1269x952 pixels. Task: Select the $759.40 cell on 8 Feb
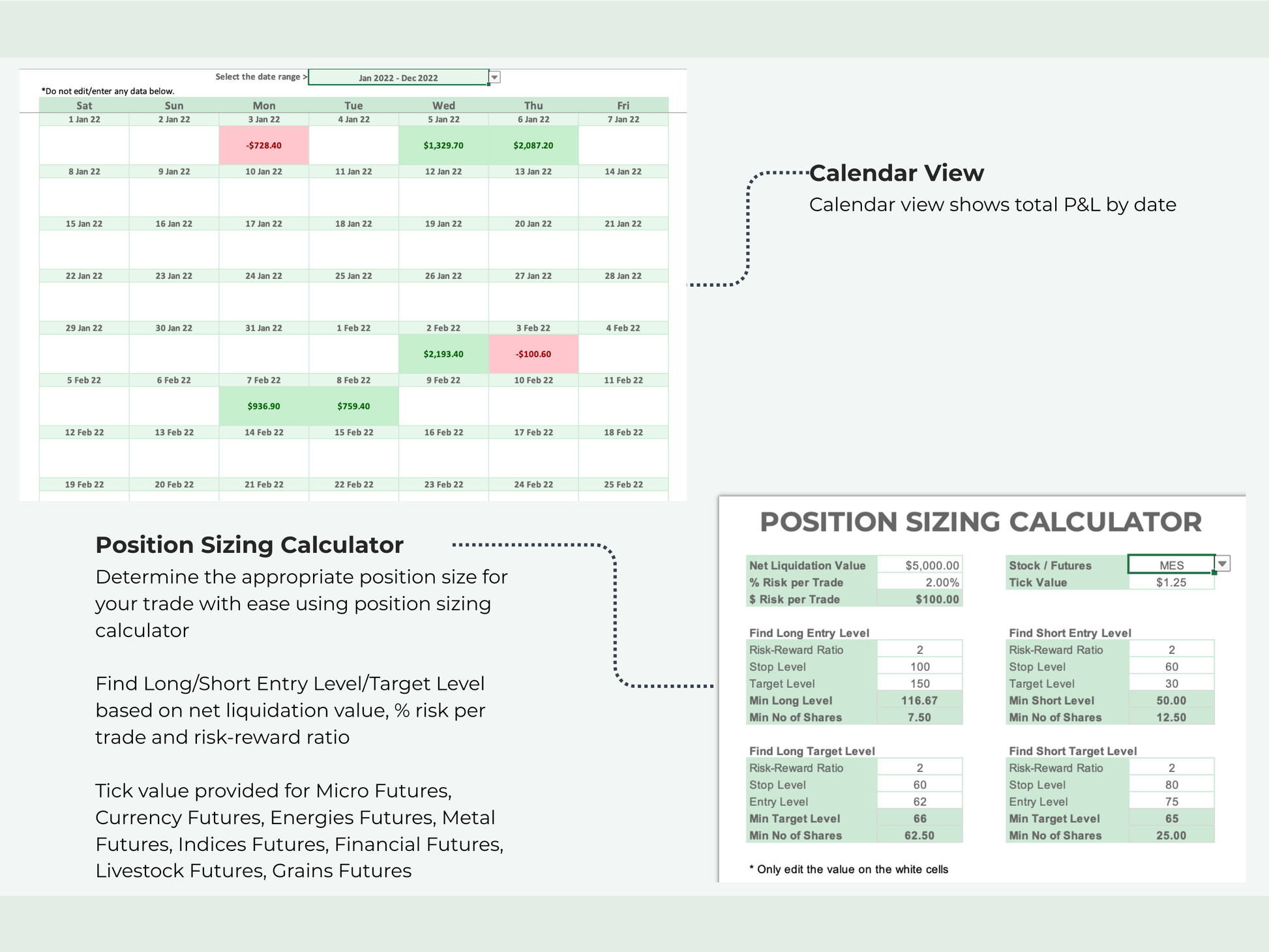353,406
